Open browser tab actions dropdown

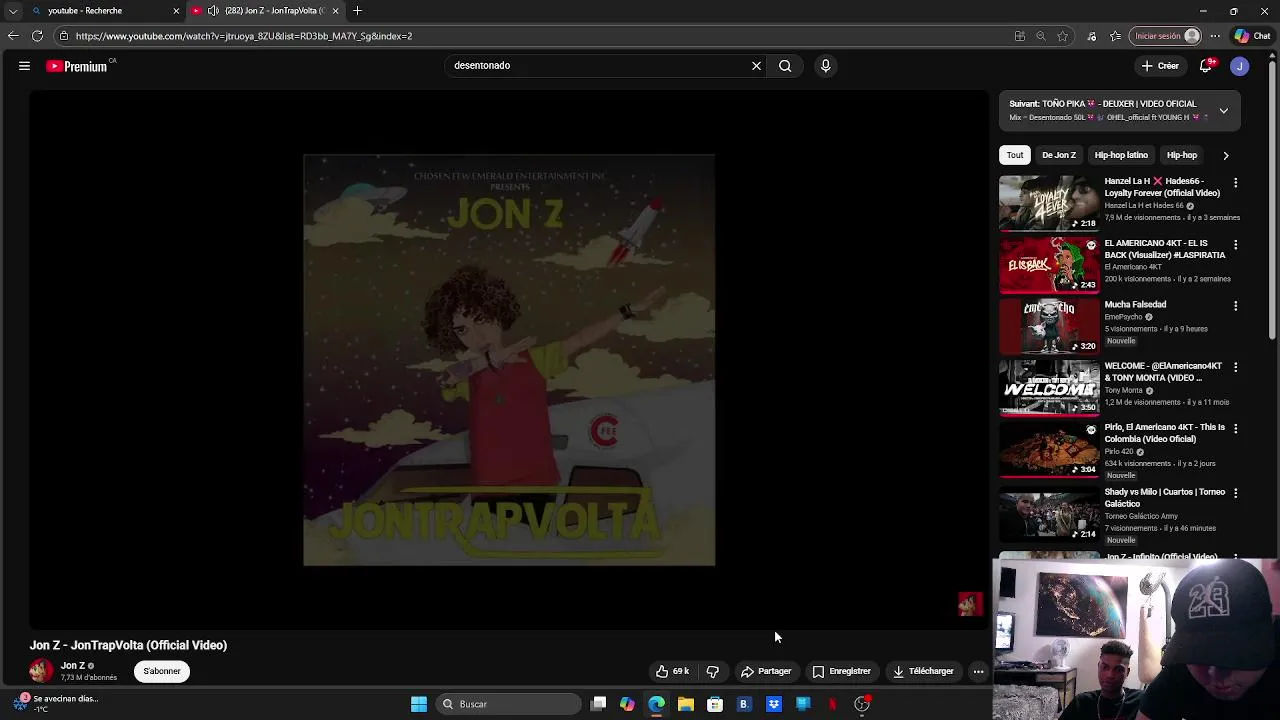coord(13,11)
